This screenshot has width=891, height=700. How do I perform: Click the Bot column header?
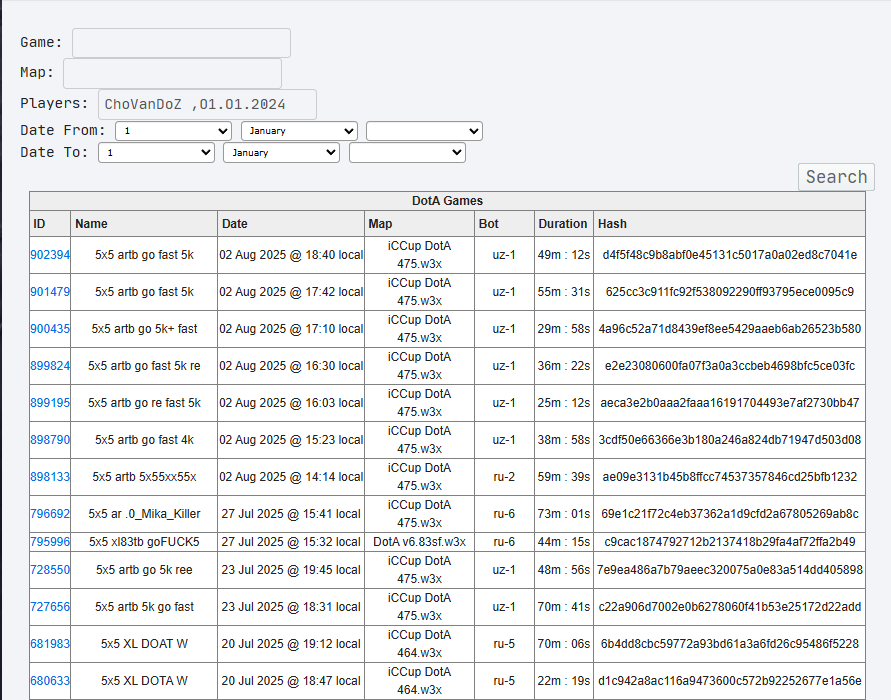[505, 224]
